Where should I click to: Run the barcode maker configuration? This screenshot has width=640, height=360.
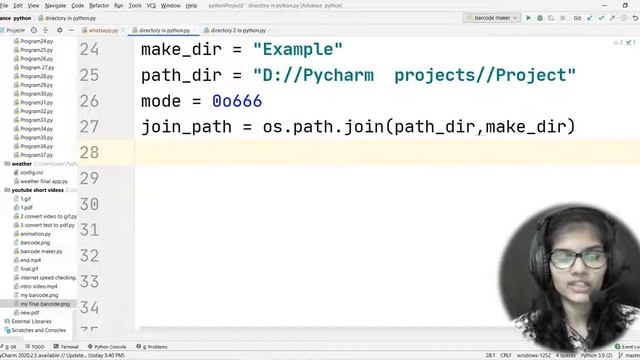(529, 18)
